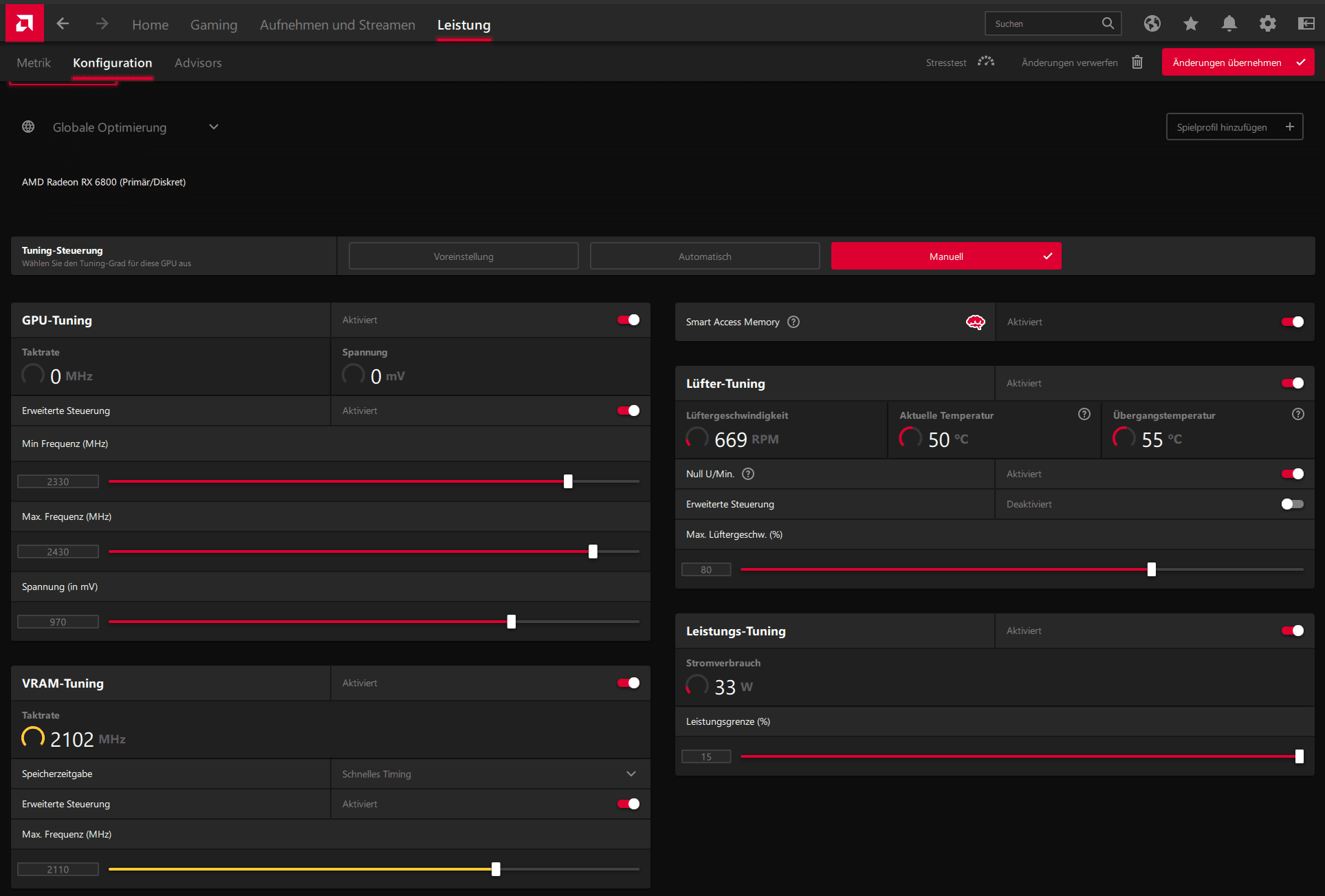This screenshot has width=1325, height=896.
Task: Open the web browser globe icon
Action: 1152,24
